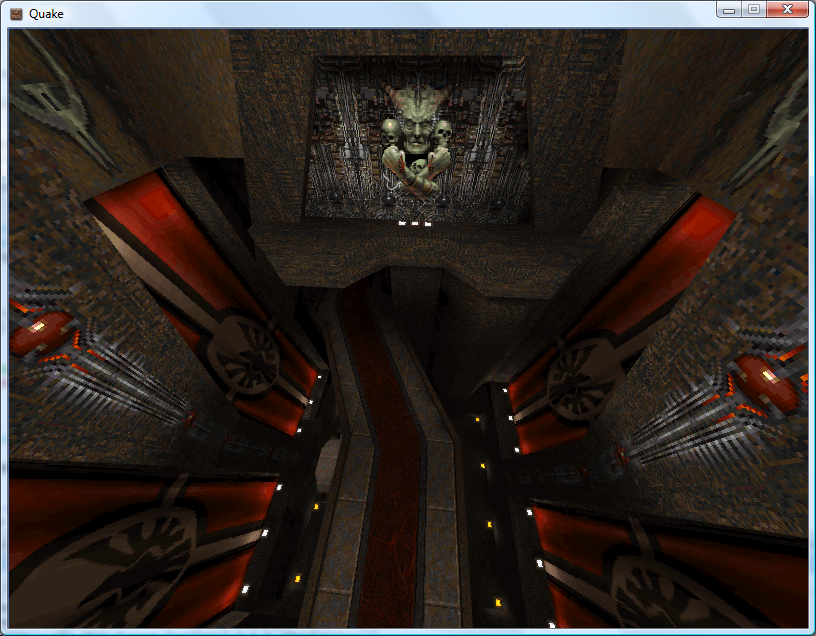Click the red wall lamp on left wall

[42, 330]
